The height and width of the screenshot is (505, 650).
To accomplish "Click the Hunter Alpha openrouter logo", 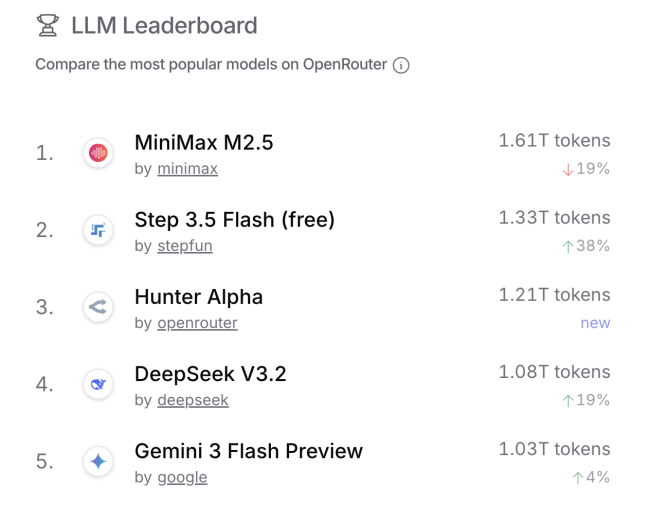I will click(x=98, y=307).
